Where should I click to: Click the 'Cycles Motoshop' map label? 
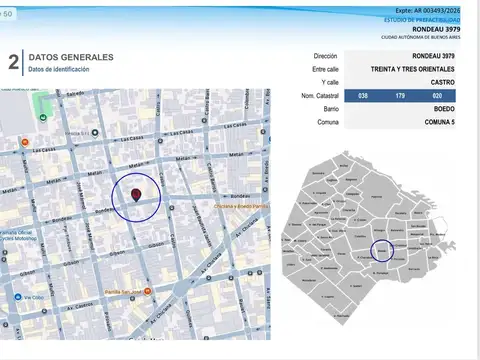click(18, 238)
